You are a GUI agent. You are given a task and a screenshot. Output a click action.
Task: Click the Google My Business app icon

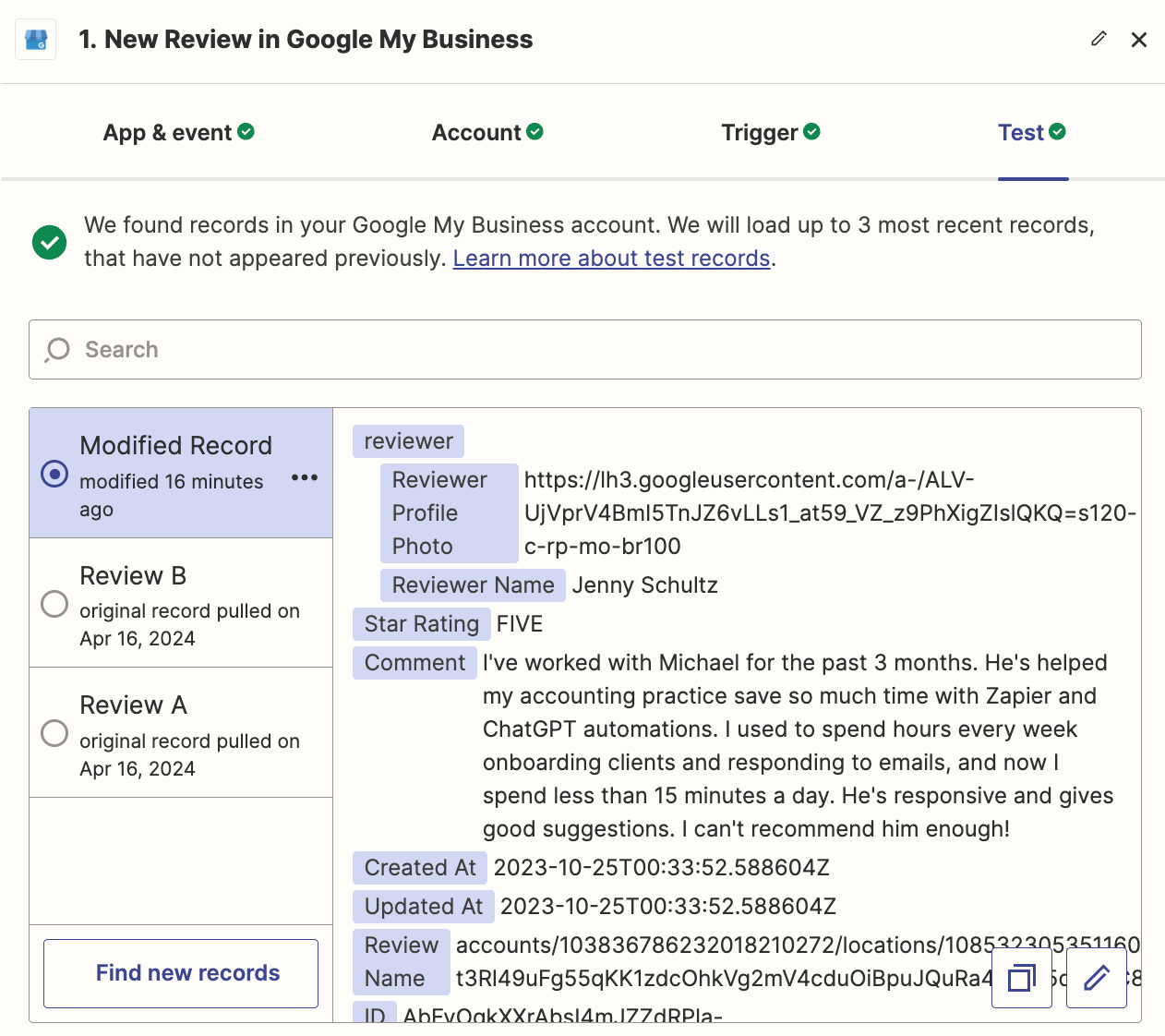(36, 40)
